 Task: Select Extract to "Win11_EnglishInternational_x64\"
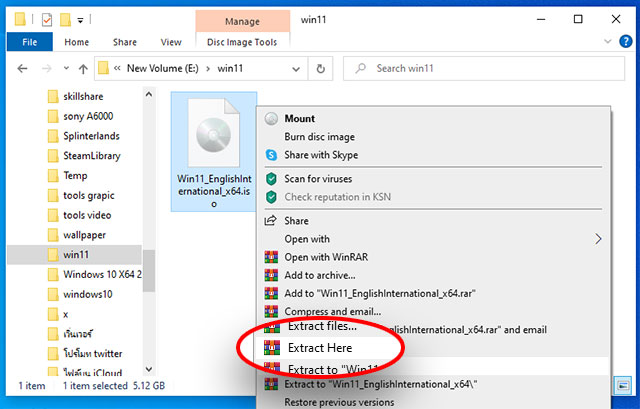(381, 385)
